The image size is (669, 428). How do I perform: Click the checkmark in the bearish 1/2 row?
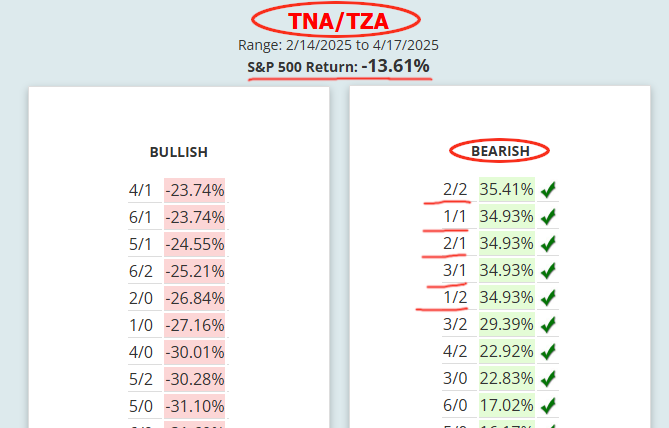click(x=547, y=298)
